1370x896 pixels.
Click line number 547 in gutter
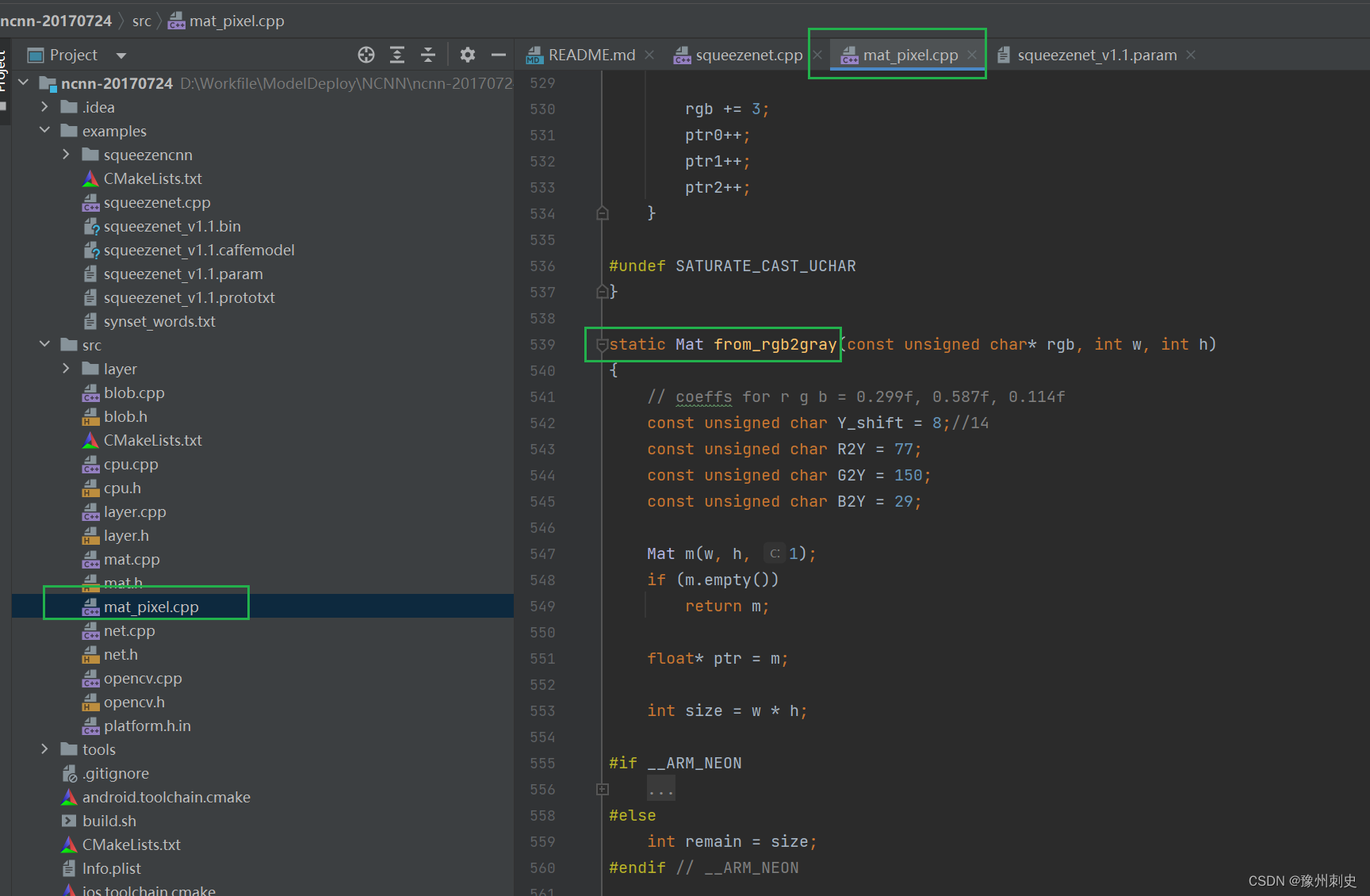point(542,553)
